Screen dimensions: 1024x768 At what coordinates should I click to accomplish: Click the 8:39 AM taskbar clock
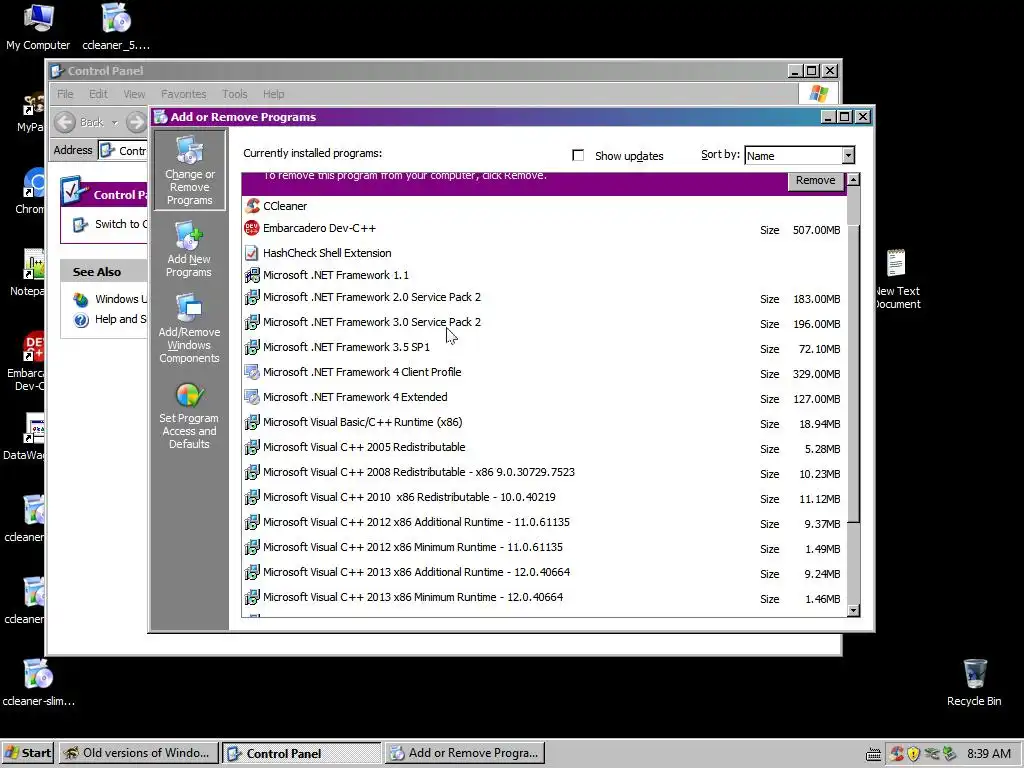coord(989,754)
